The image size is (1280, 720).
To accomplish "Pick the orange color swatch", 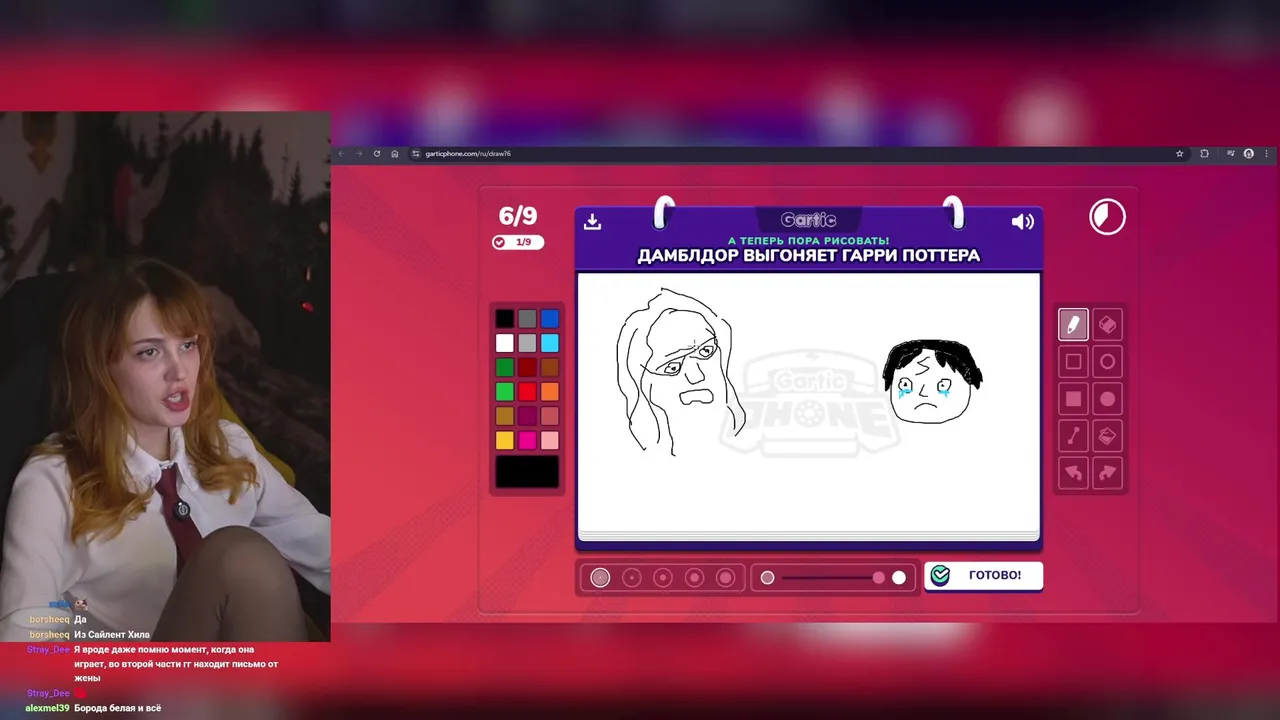I will click(x=550, y=392).
